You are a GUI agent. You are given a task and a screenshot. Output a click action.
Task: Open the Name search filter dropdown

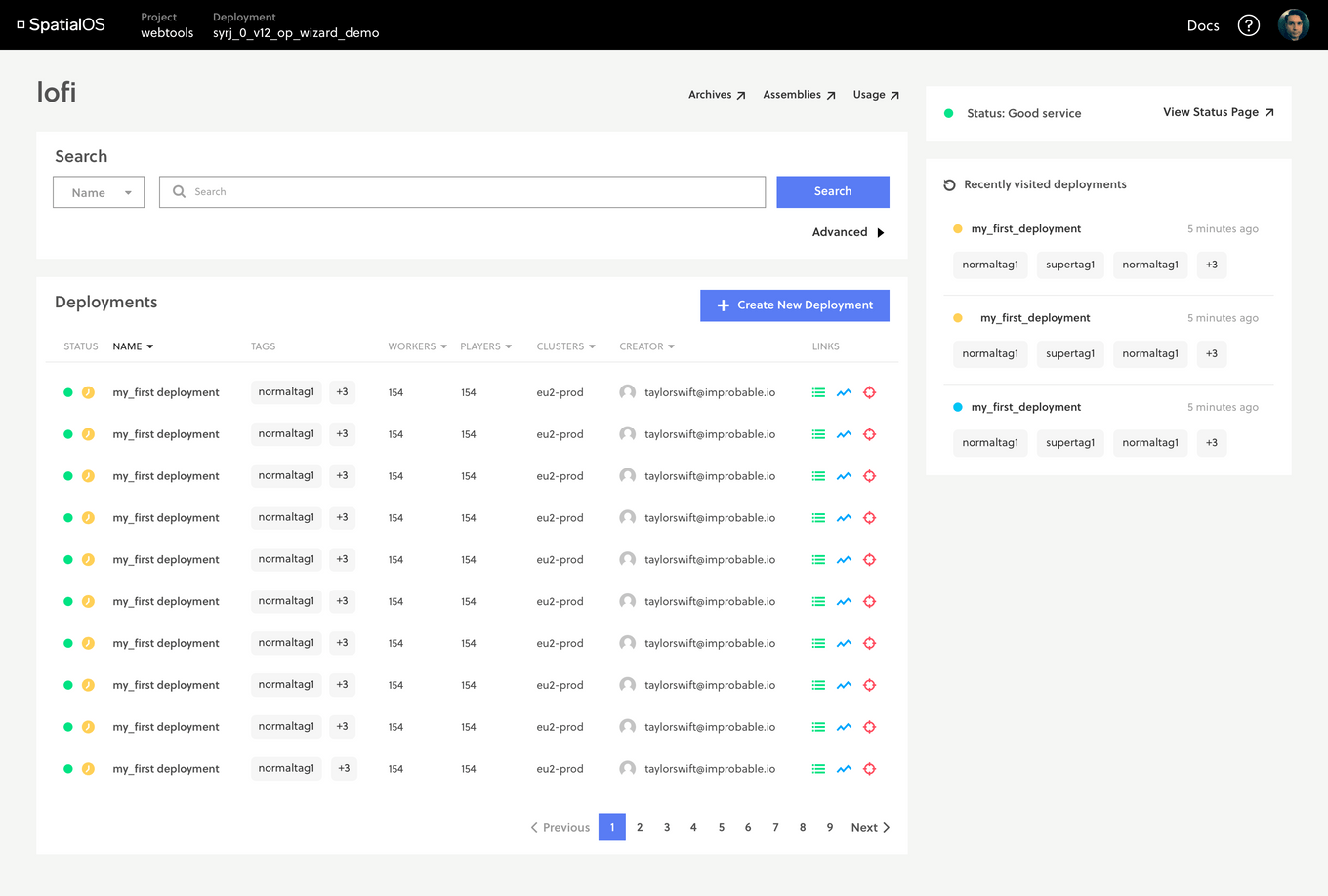(x=99, y=192)
